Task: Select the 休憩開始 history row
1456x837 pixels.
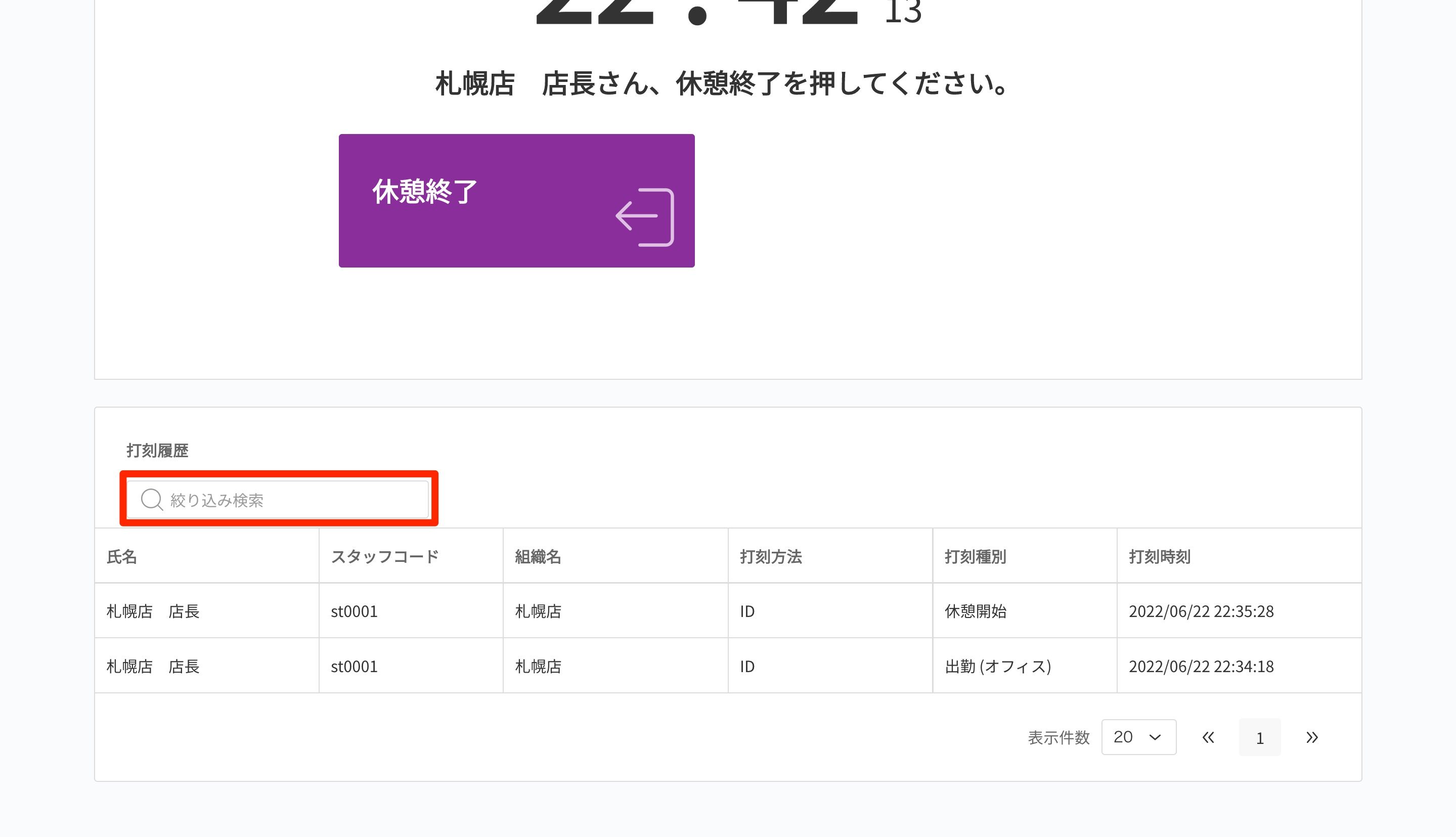Action: pos(975,610)
